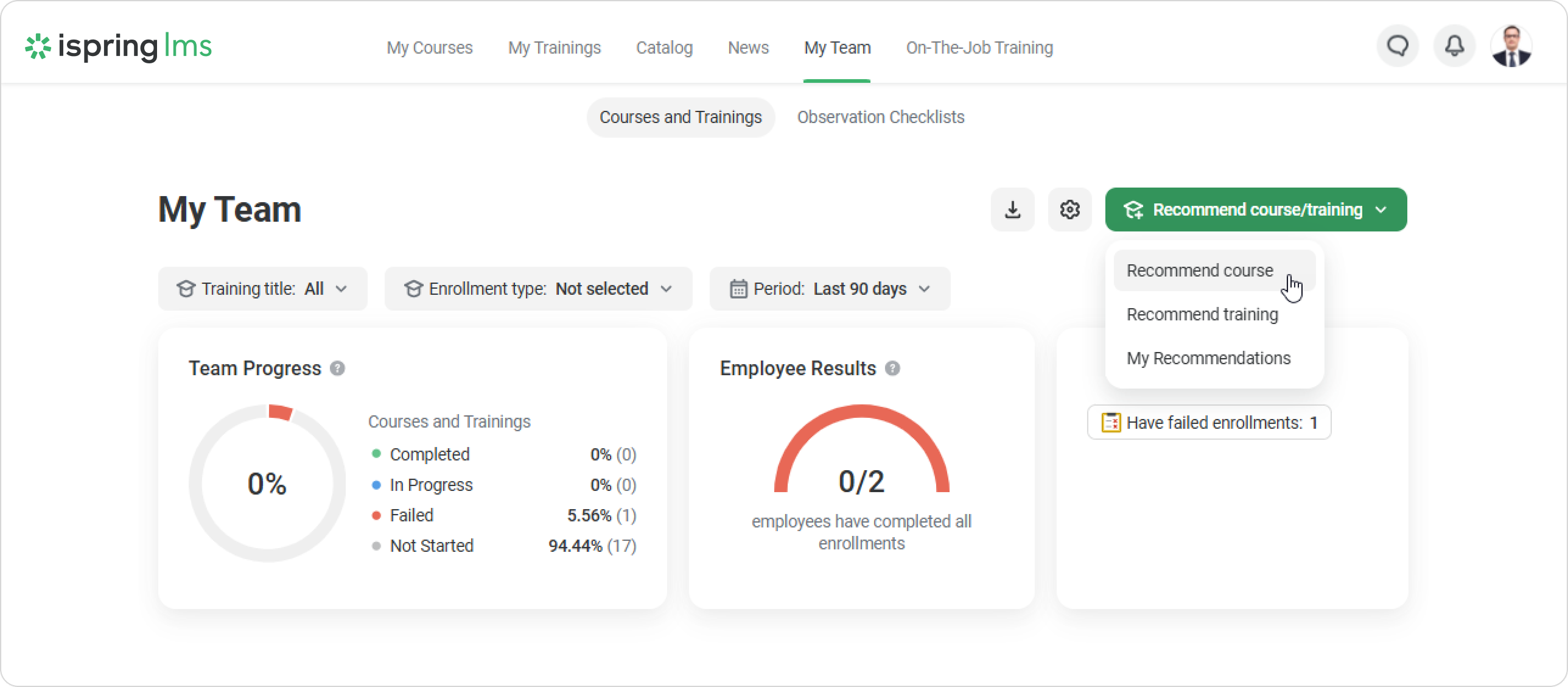The height and width of the screenshot is (687, 1568).
Task: Click Employee Results help question icon
Action: click(892, 368)
